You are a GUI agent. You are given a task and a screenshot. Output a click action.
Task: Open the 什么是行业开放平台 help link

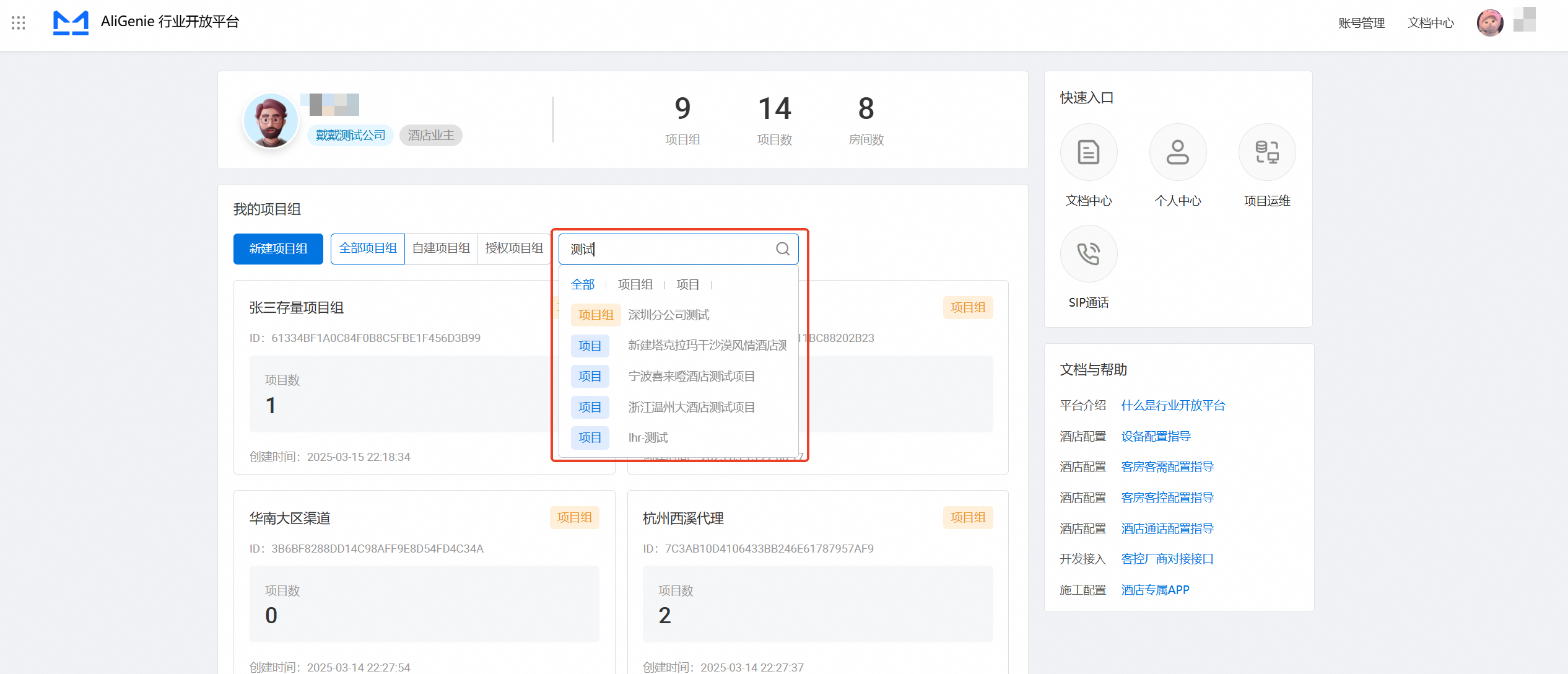[1173, 405]
